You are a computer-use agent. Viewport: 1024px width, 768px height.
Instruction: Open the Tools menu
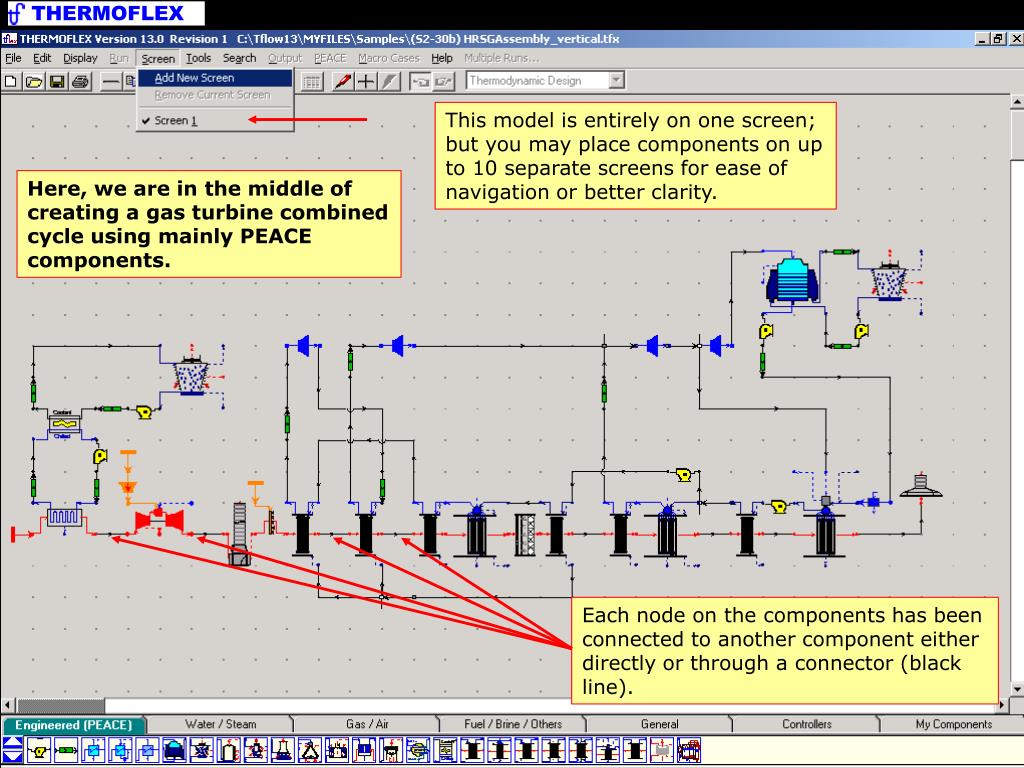[198, 58]
